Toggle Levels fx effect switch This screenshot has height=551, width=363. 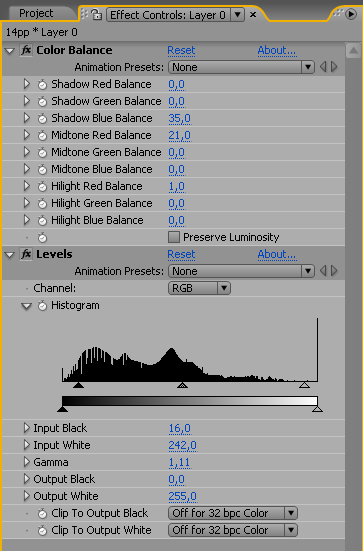pyautogui.click(x=26, y=254)
